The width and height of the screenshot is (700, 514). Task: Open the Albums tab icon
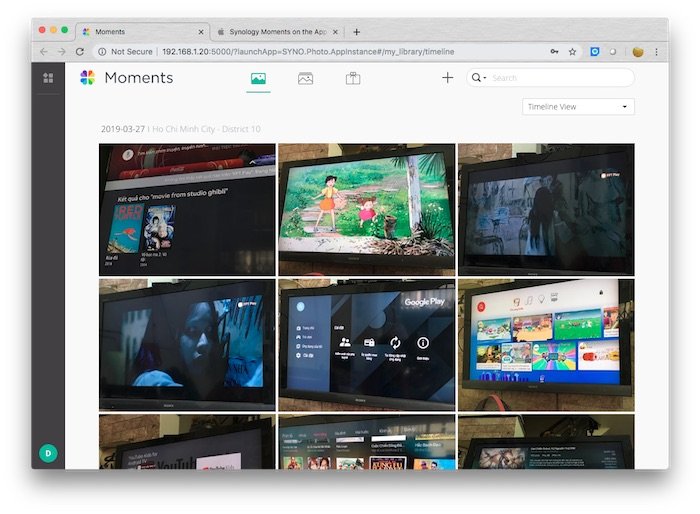click(x=305, y=79)
